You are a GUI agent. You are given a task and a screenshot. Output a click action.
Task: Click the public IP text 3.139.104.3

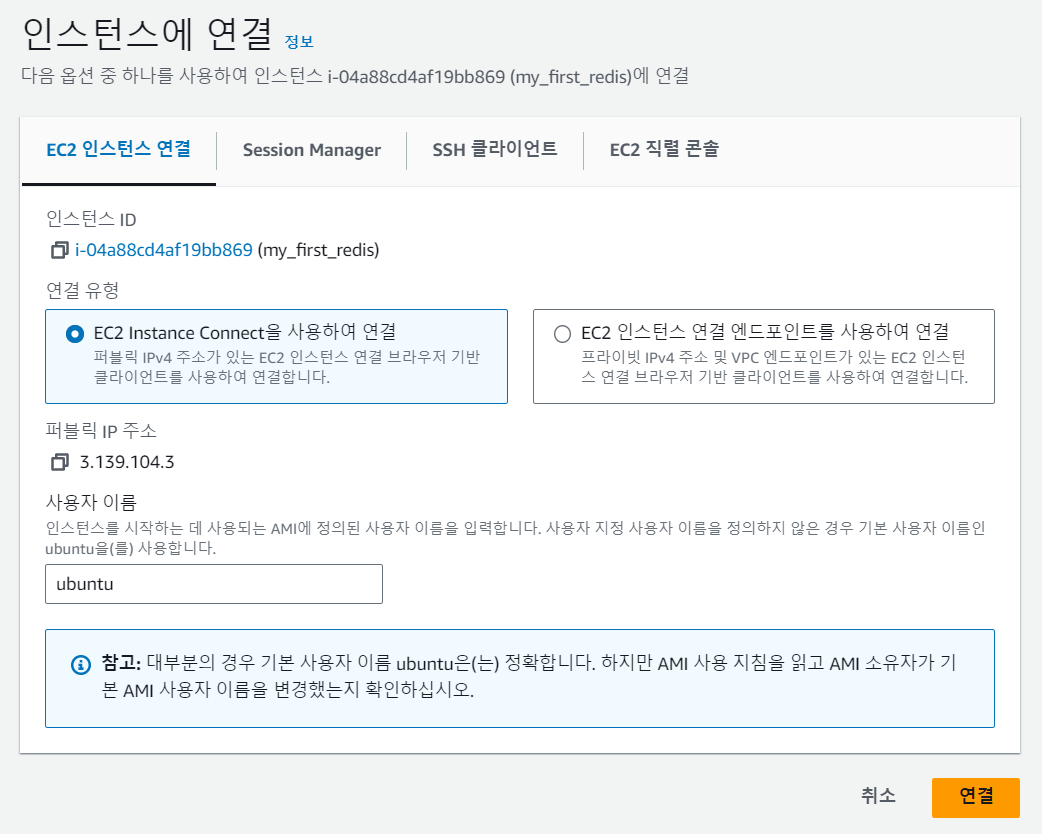coord(127,462)
